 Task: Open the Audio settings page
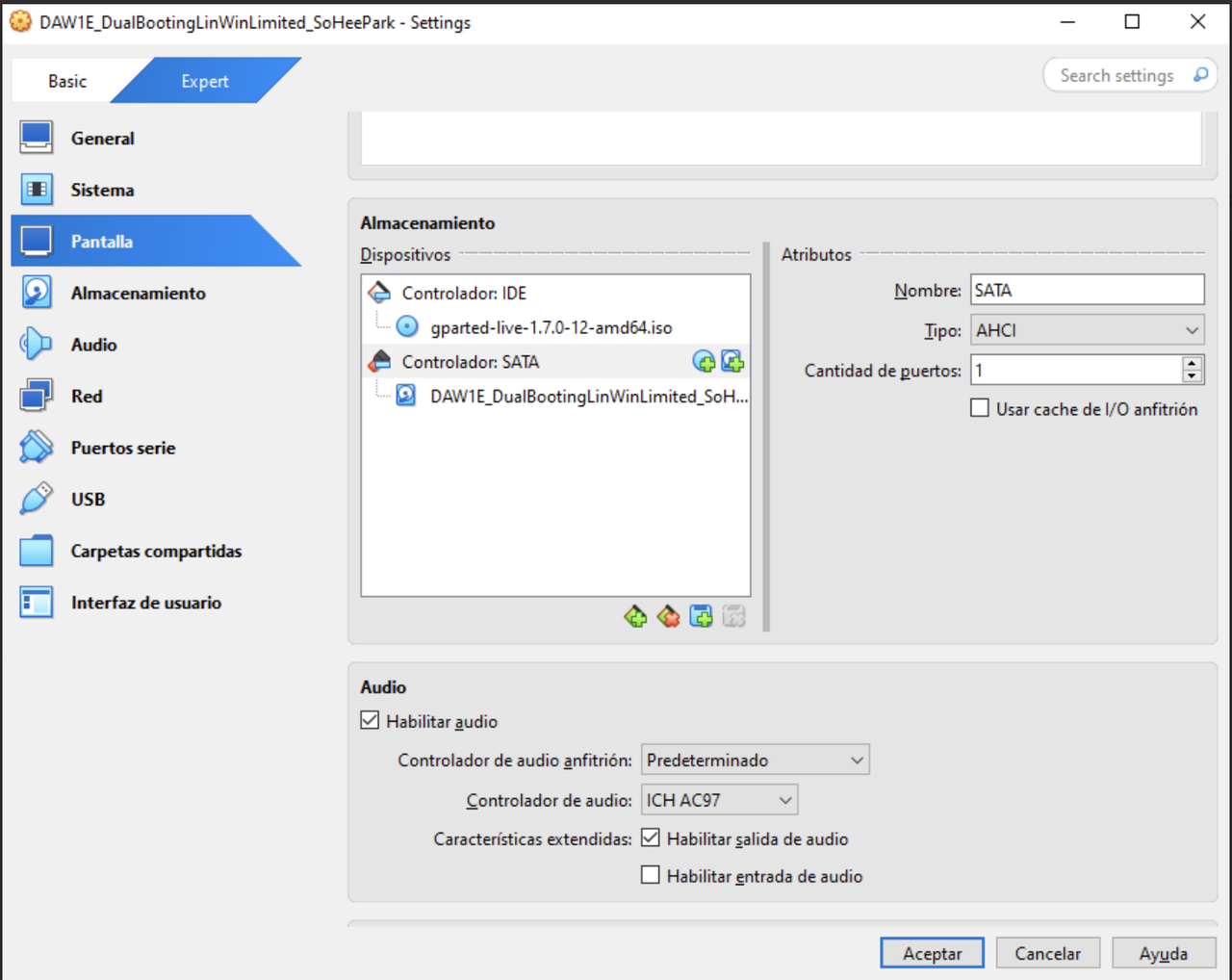point(93,344)
